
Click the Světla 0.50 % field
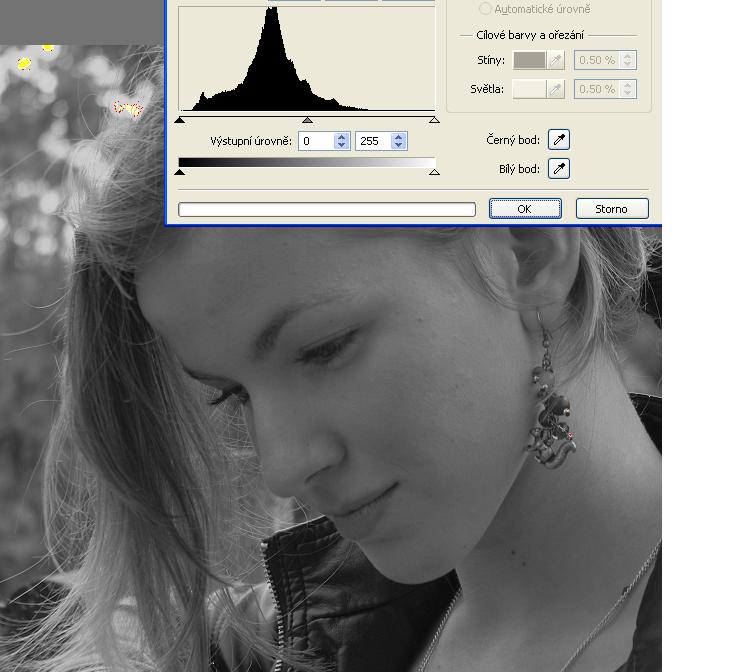coord(597,89)
